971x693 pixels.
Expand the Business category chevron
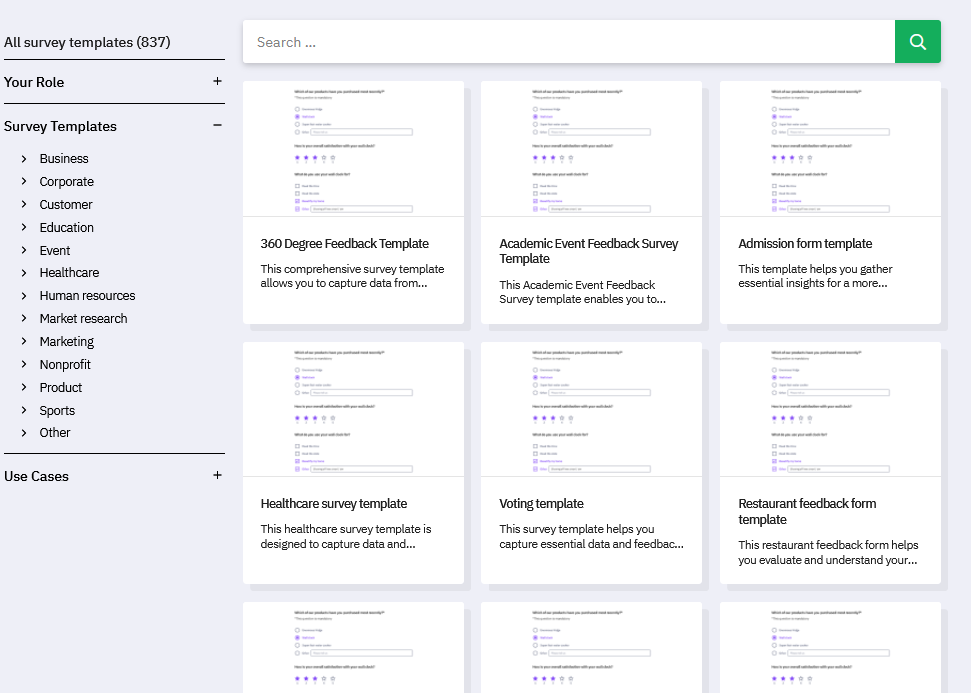pos(24,159)
